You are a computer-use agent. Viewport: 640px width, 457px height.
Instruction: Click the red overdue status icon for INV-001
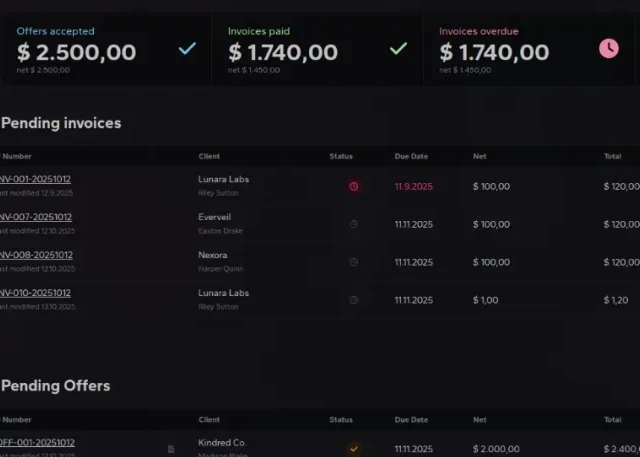point(353,186)
